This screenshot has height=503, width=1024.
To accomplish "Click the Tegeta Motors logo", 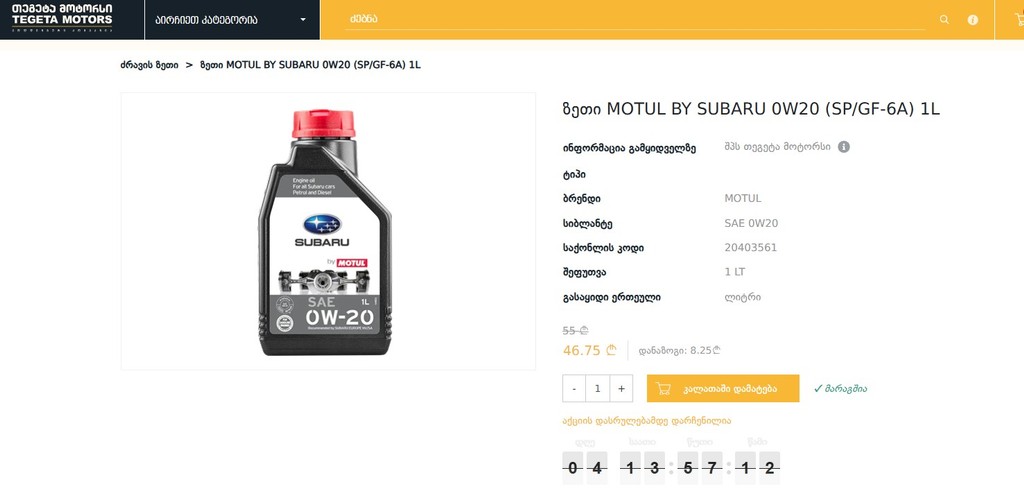I will pyautogui.click(x=61, y=19).
